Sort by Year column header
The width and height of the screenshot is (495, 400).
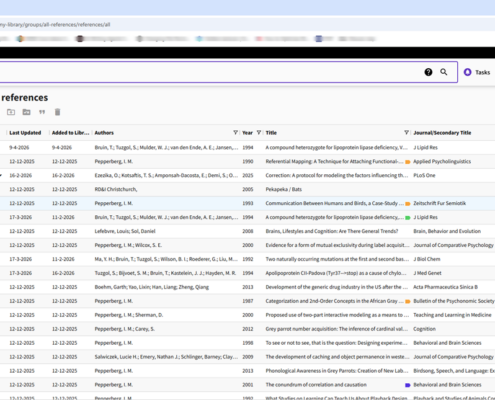click(247, 133)
